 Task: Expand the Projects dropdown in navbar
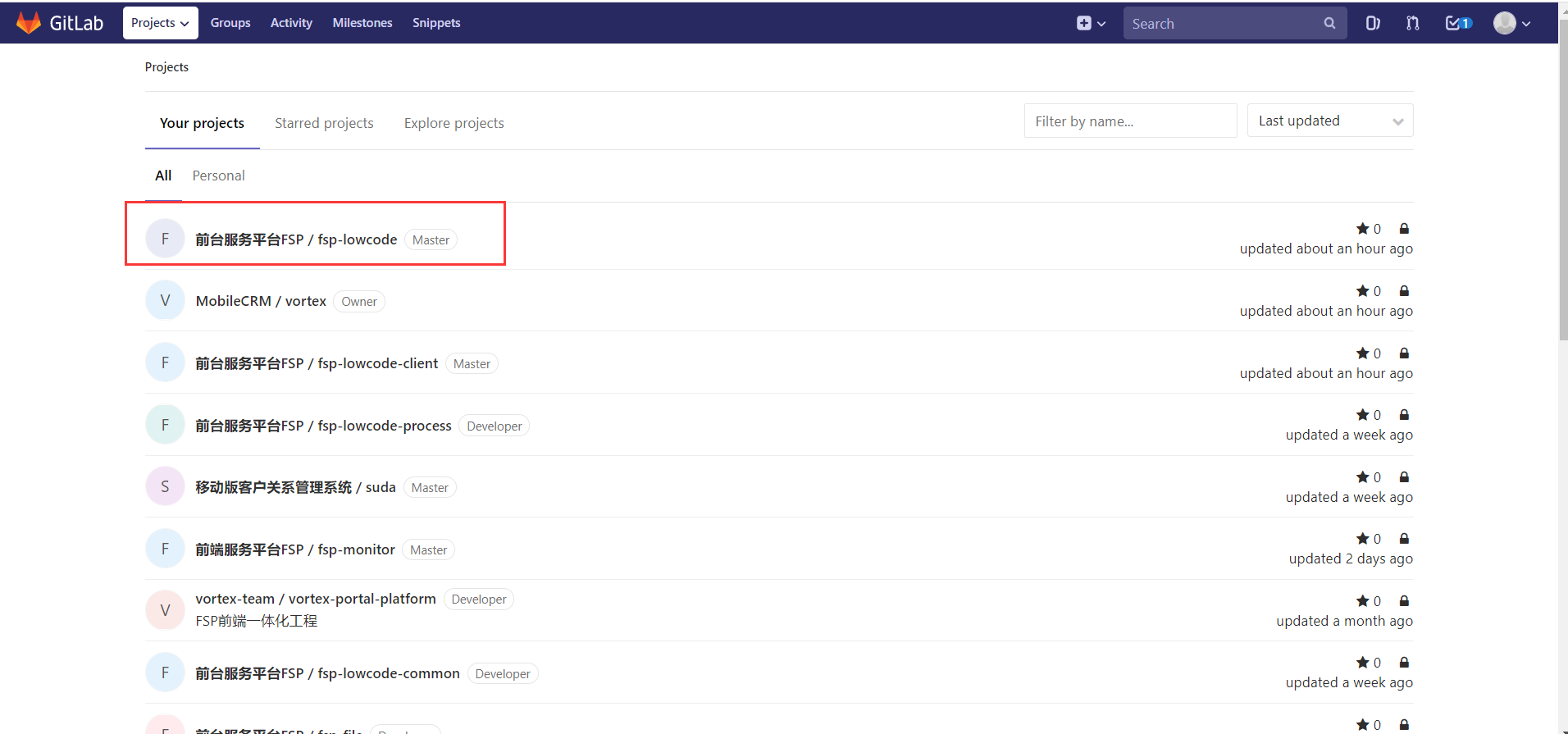(x=161, y=23)
